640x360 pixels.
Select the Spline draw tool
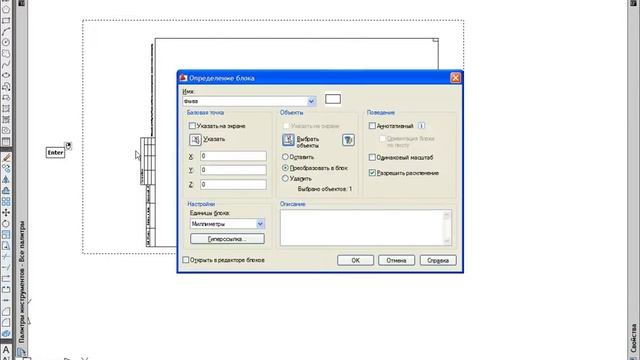pyautogui.click(x=6, y=64)
